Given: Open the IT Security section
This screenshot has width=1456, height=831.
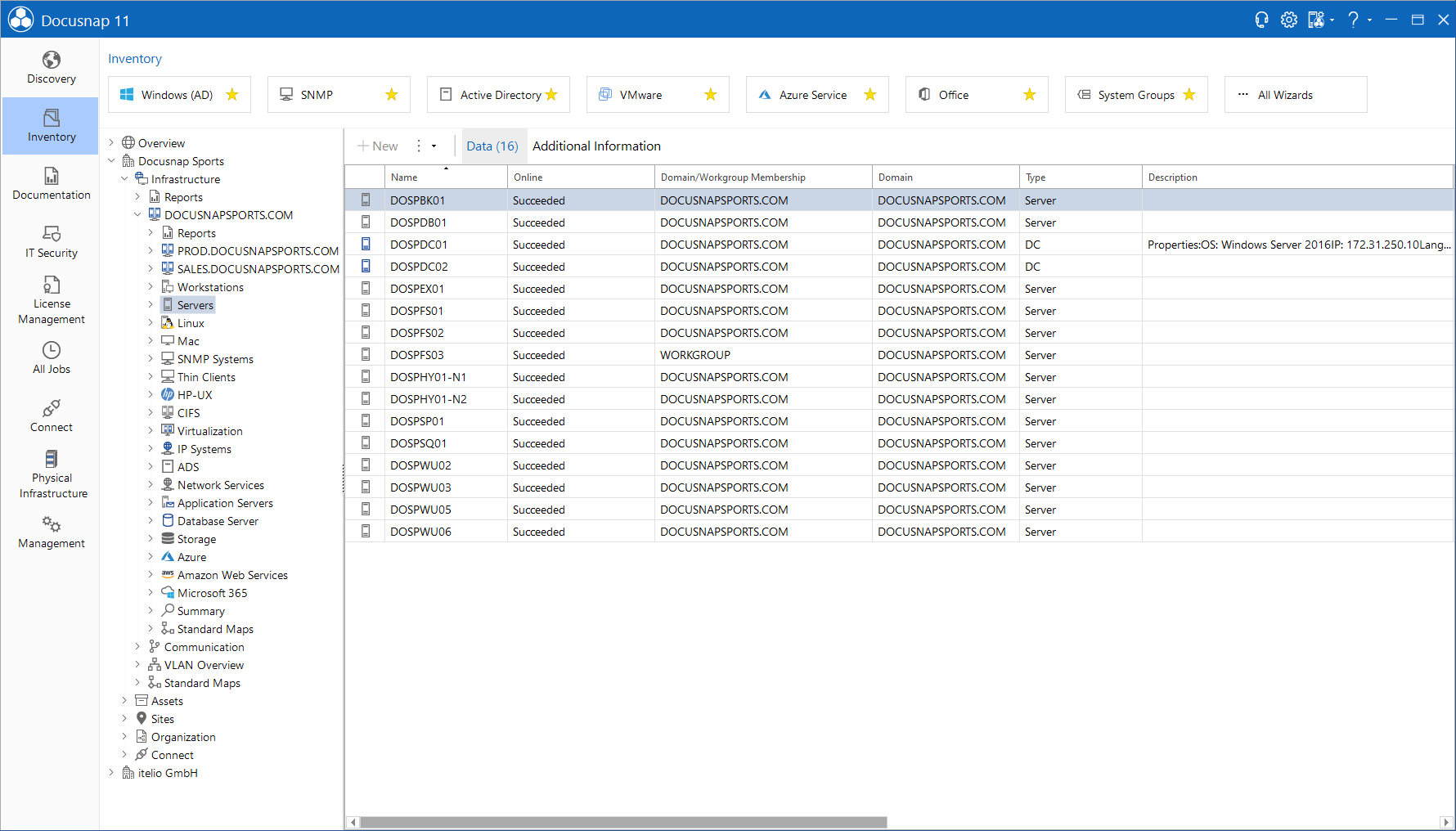Looking at the screenshot, I should click(x=51, y=242).
